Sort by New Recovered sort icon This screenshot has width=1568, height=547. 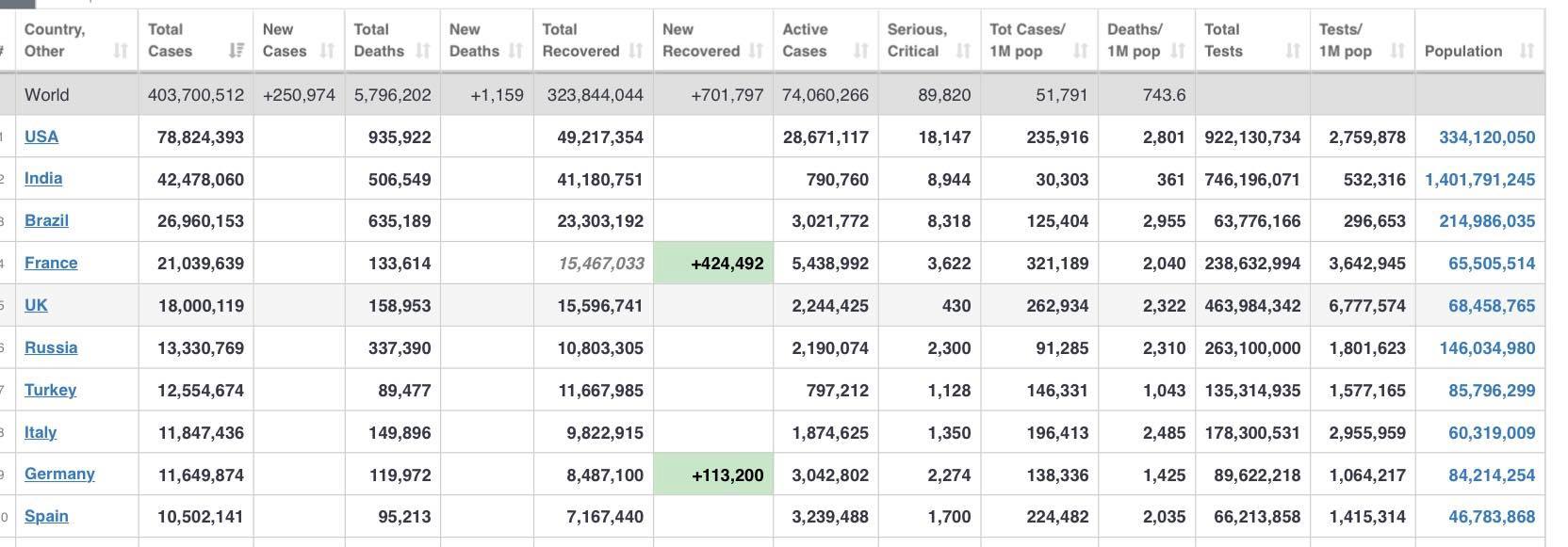tap(756, 51)
